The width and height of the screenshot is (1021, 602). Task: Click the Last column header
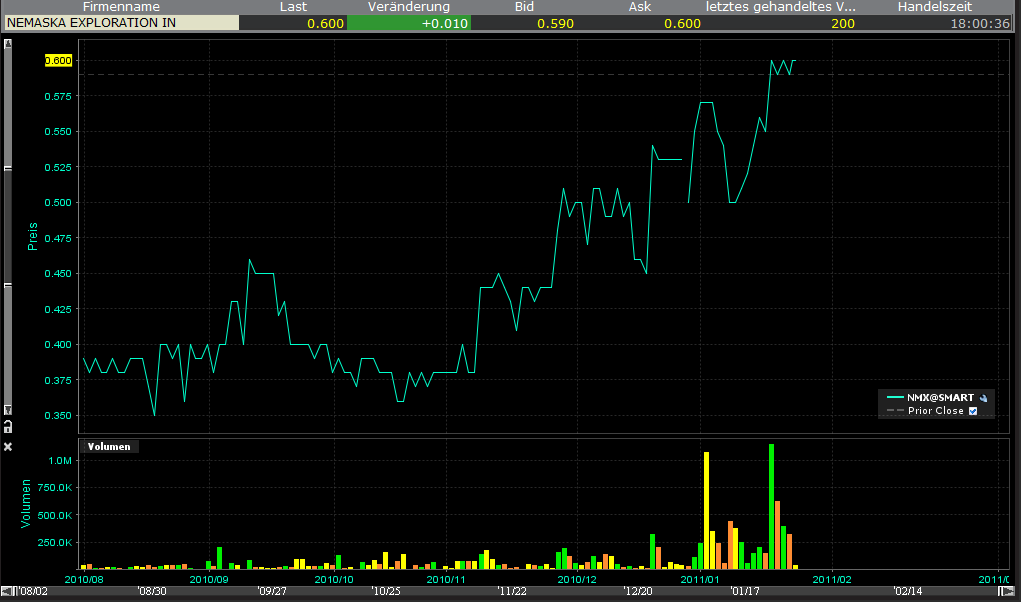[x=293, y=7]
